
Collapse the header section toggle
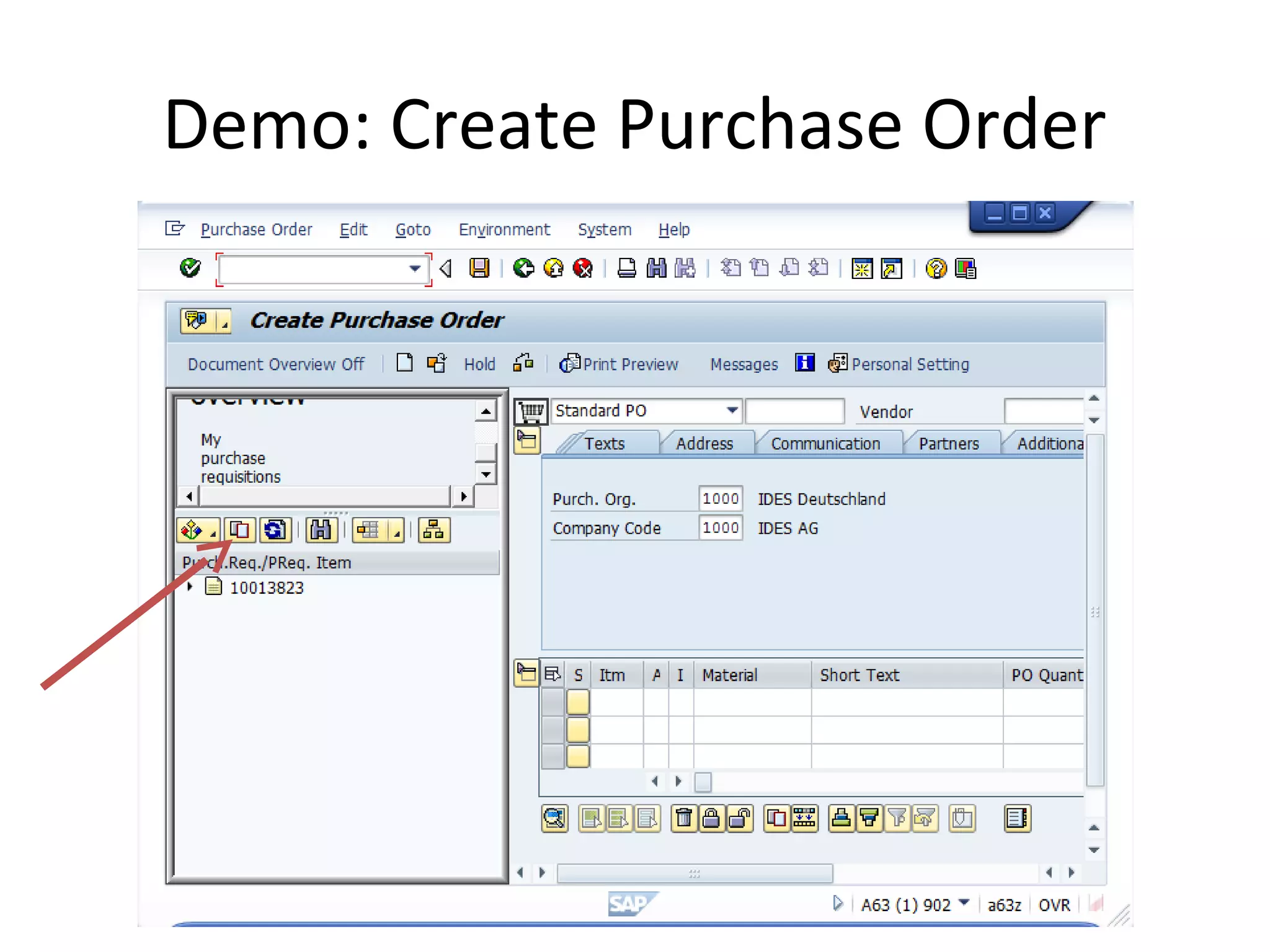pos(527,441)
